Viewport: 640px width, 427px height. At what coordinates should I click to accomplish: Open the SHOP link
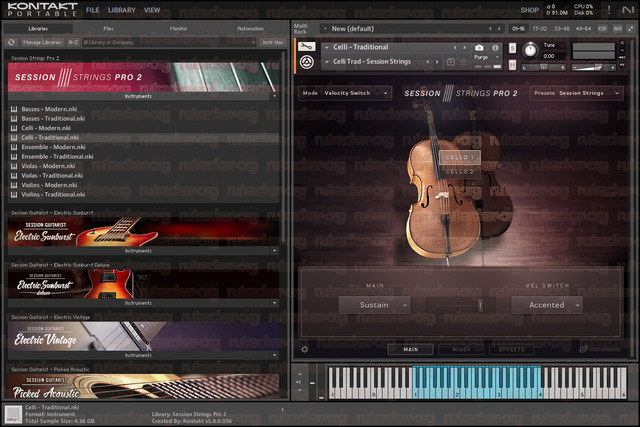tap(530, 10)
